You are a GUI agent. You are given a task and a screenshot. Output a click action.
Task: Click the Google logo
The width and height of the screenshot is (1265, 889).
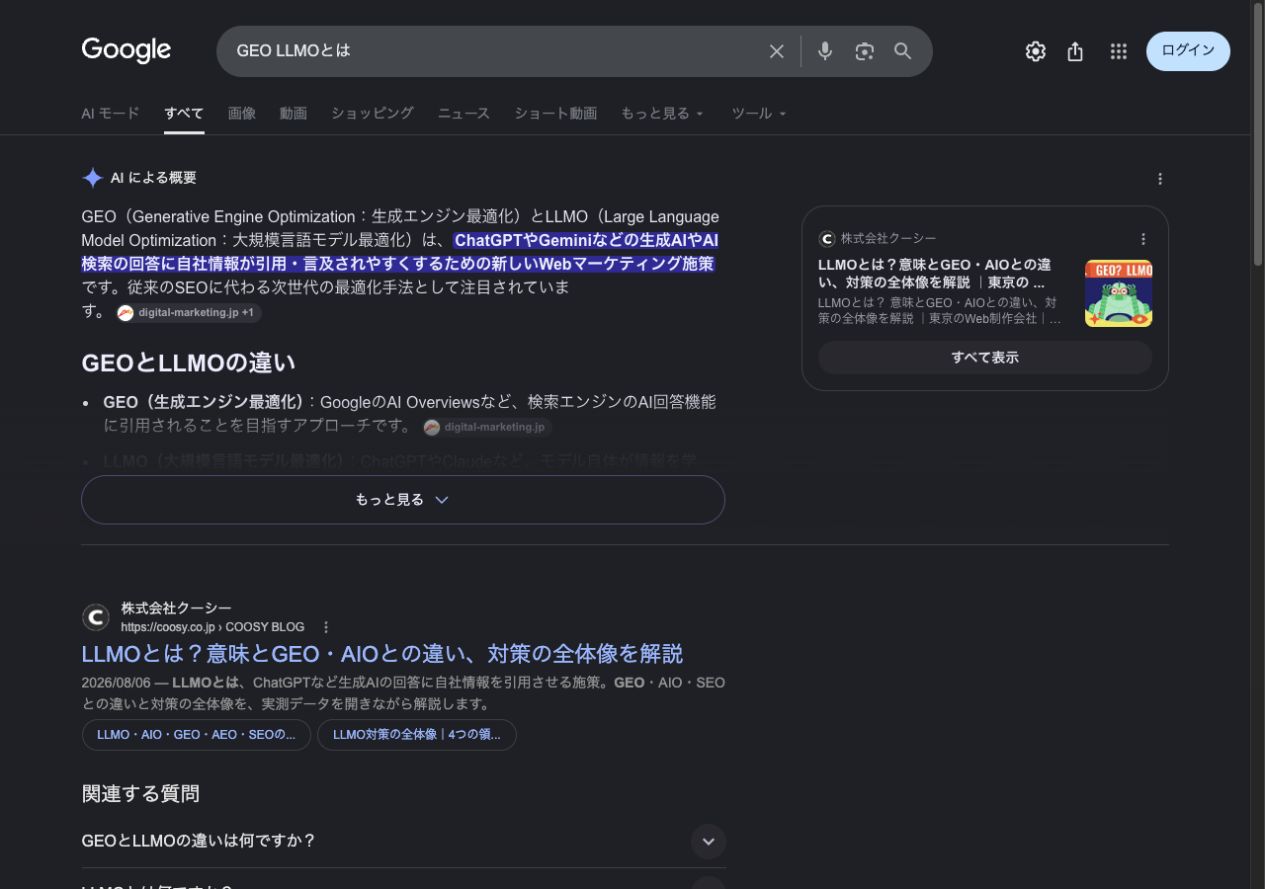coord(126,50)
